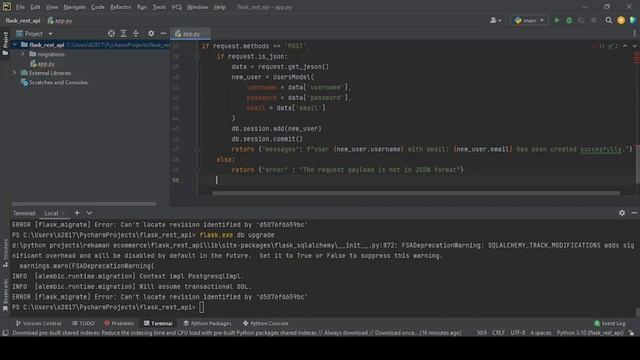Click Collapse All icon in Project panel
This screenshot has height=360, width=640.
tap(136, 33)
